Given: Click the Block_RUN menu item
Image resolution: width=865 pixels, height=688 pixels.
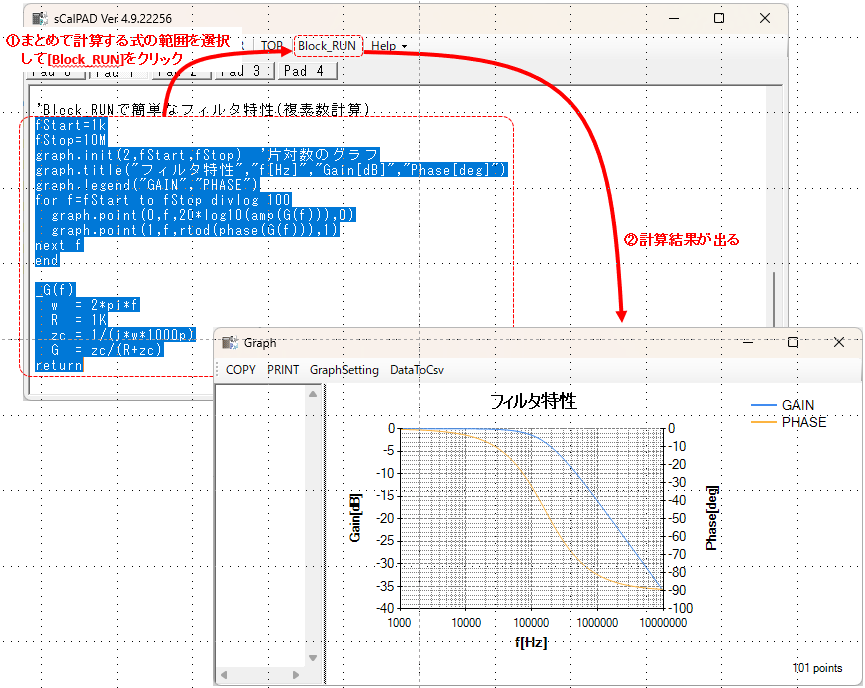Looking at the screenshot, I should click(327, 46).
